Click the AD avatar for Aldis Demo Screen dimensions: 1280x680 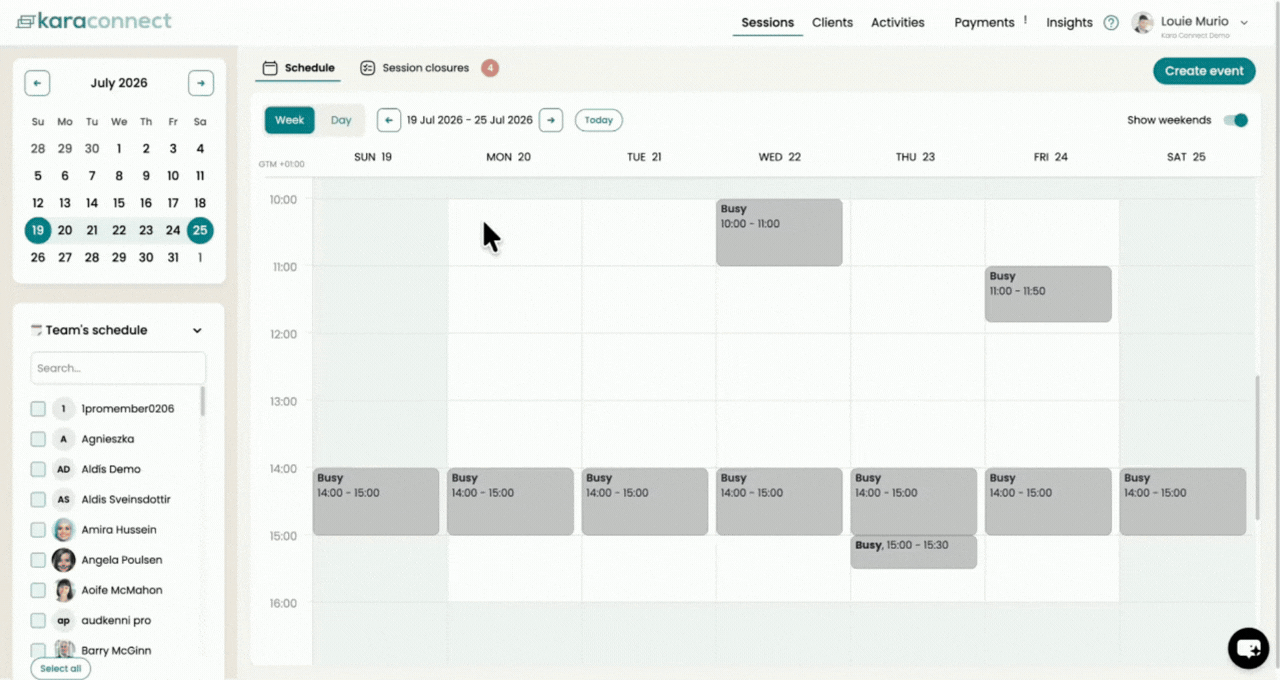pyautogui.click(x=64, y=469)
